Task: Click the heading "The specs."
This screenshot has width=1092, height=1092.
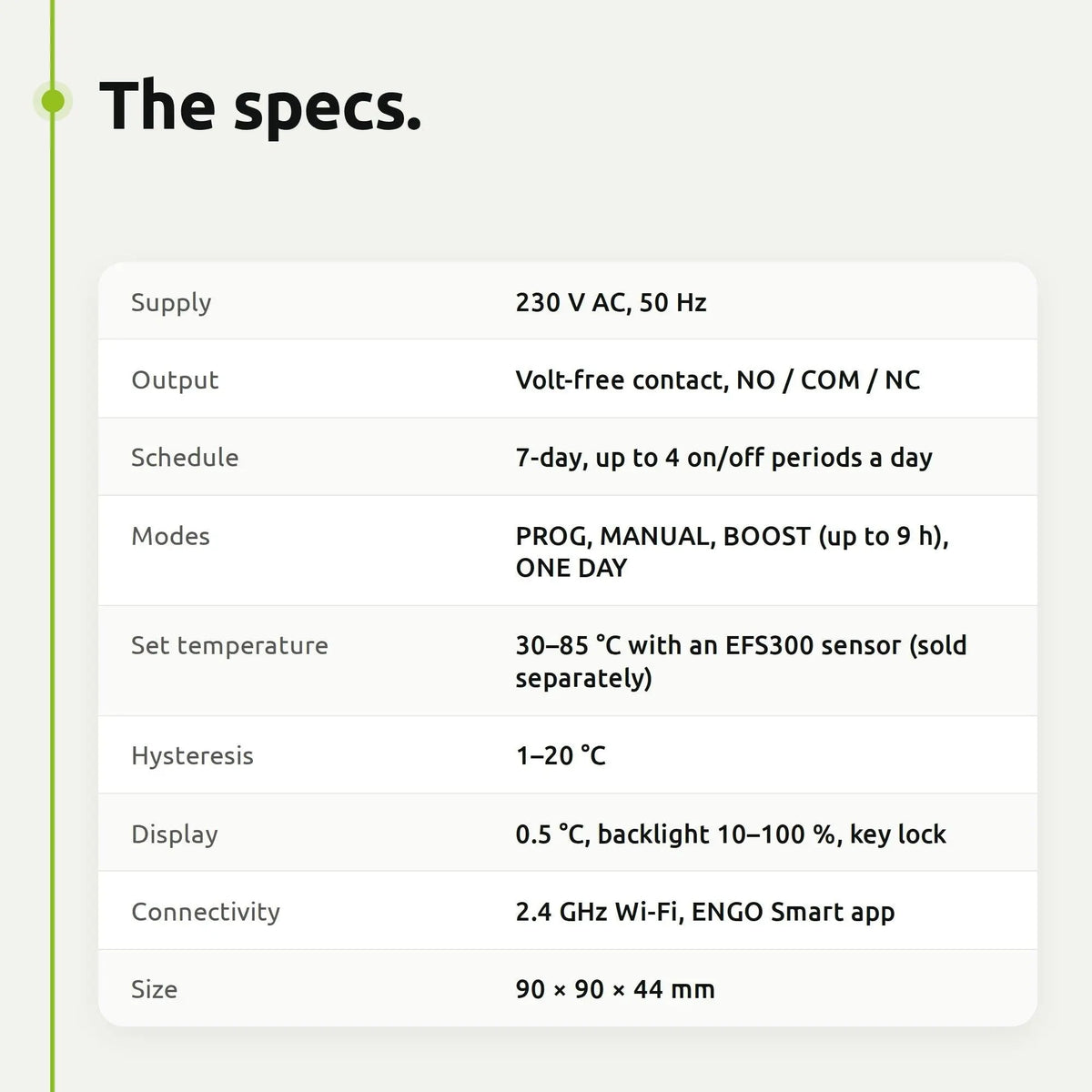Action: coord(260,106)
